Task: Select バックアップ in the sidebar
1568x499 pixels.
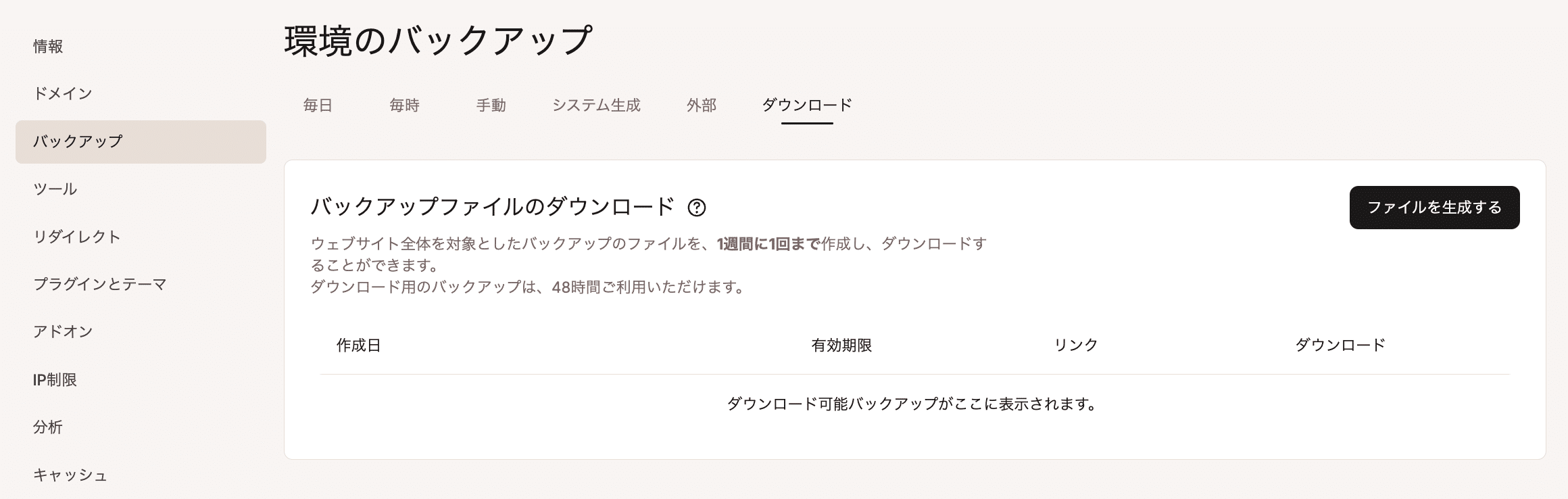Action: point(78,142)
